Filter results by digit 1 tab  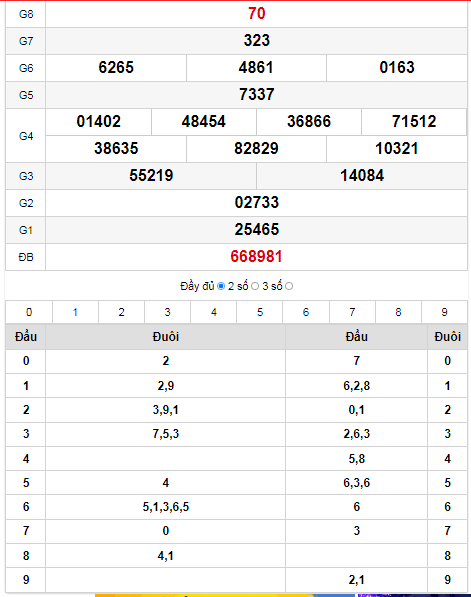(75, 312)
